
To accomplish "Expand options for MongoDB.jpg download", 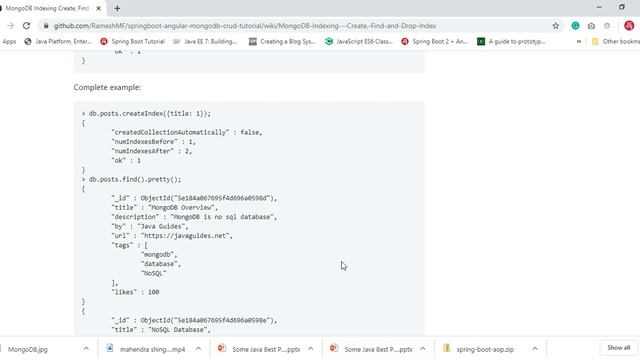I will point(86,349).
